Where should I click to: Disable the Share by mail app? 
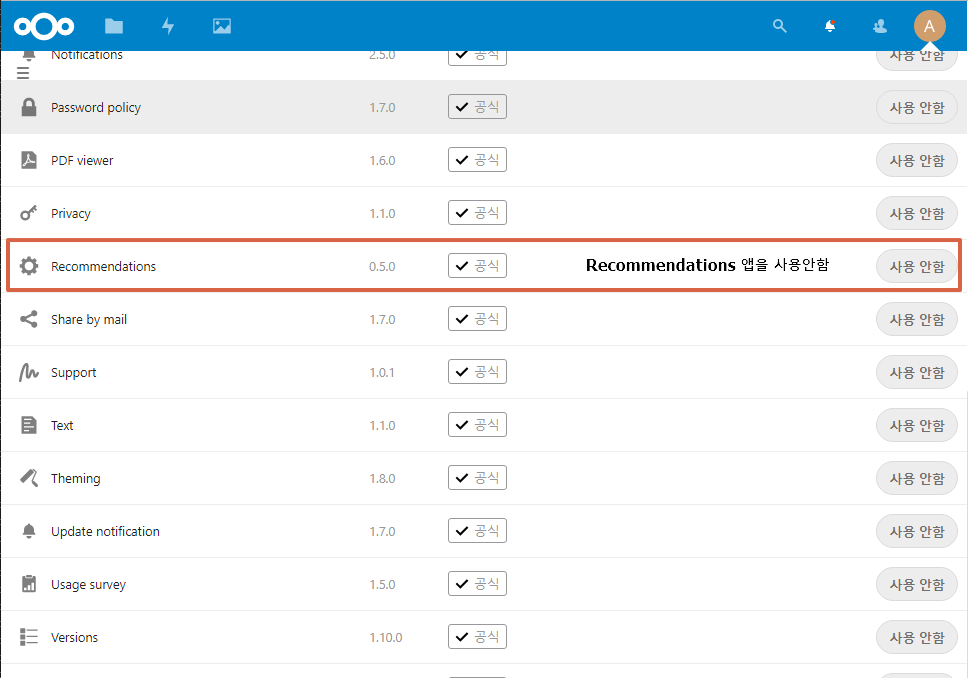pos(917,319)
